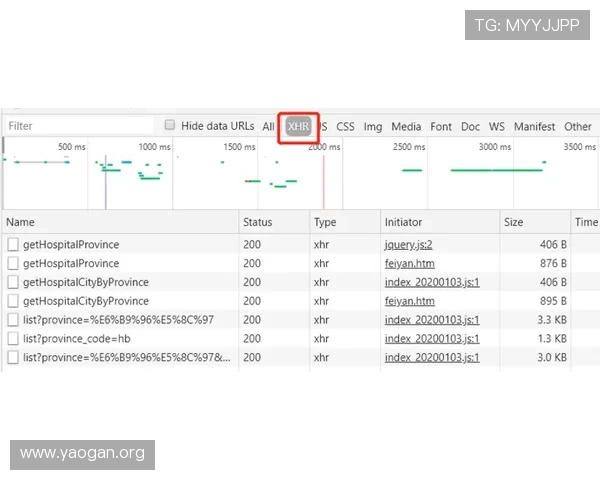Select the Media filter type
Screen dimensions: 600x480
(x=406, y=127)
